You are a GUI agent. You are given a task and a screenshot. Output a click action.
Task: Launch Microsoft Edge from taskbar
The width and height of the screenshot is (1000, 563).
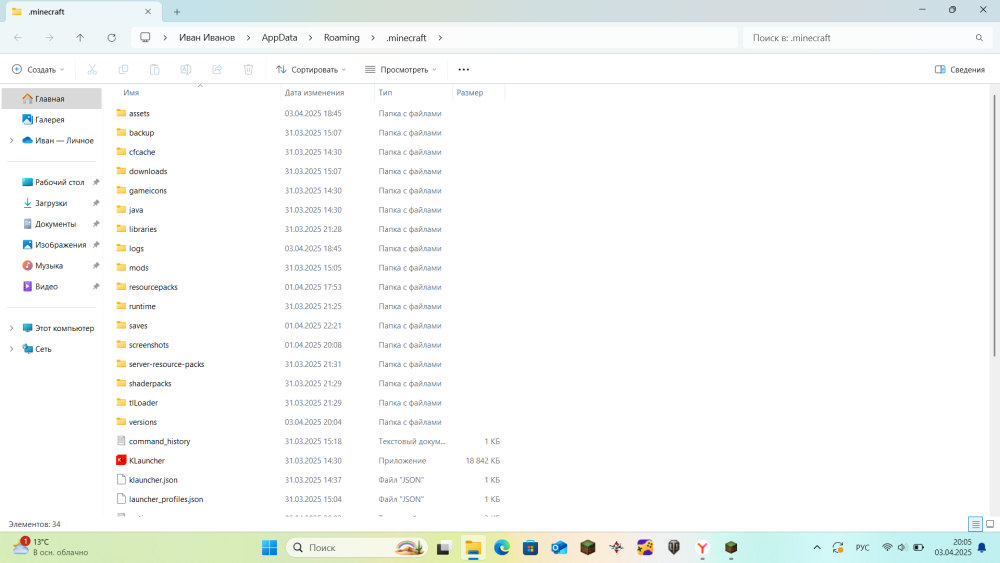pyautogui.click(x=502, y=548)
